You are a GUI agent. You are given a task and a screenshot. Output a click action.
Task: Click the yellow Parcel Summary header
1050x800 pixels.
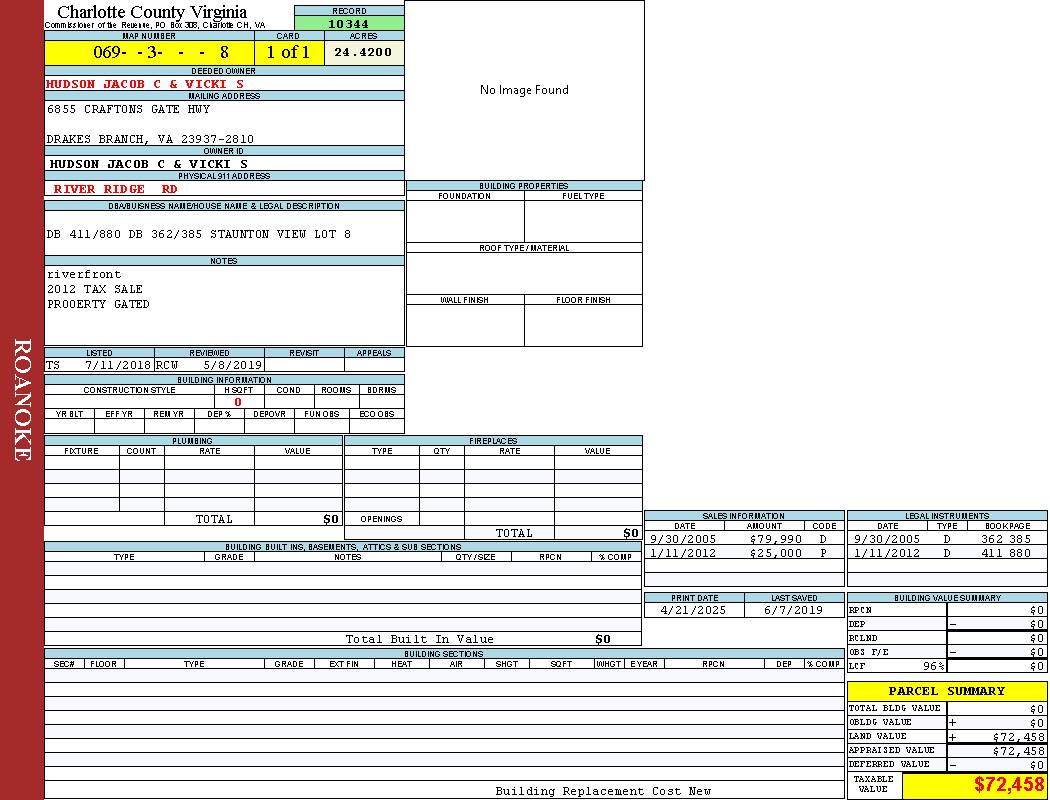tap(946, 691)
